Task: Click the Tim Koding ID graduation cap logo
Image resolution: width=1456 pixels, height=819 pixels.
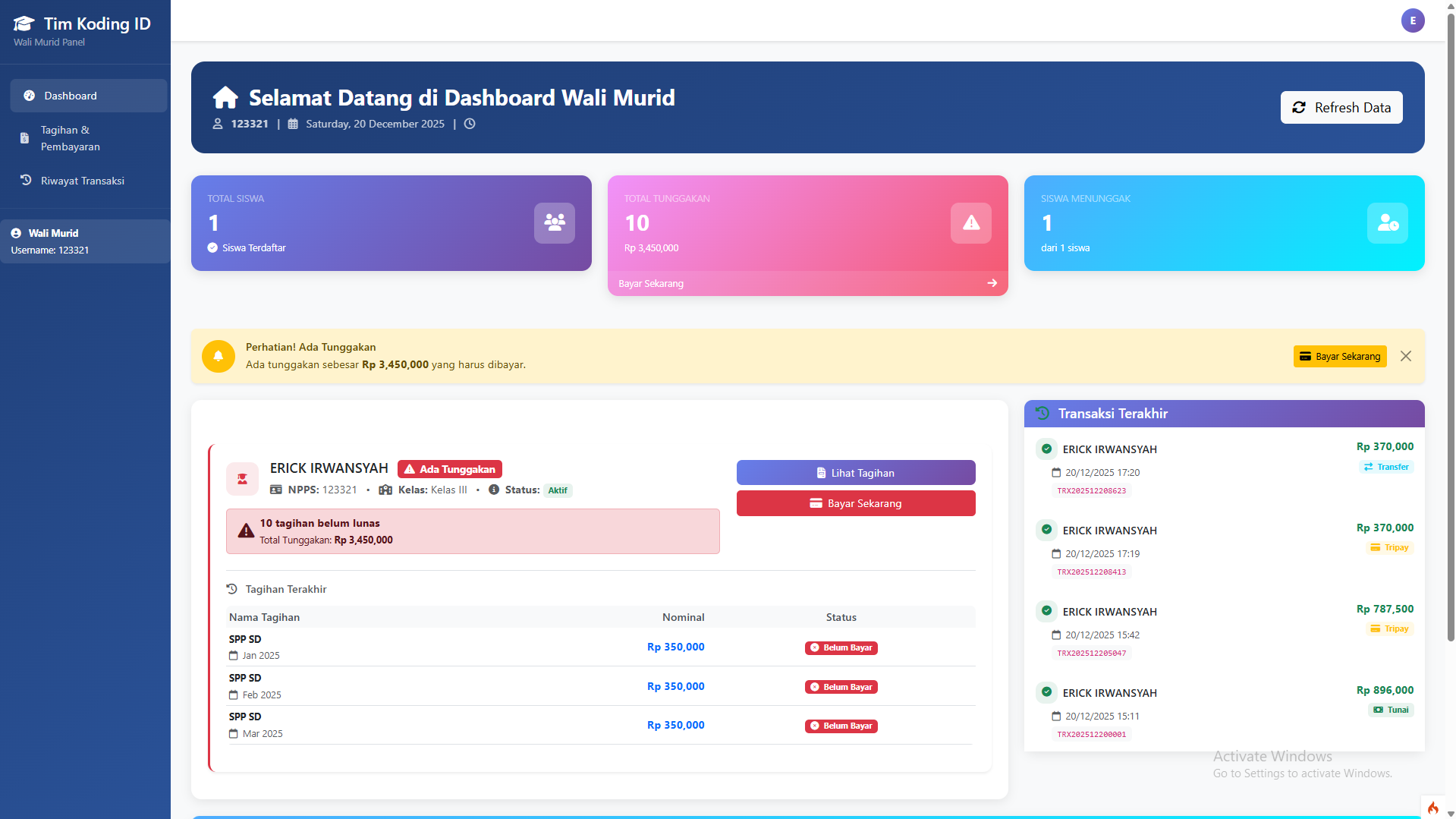Action: (24, 23)
